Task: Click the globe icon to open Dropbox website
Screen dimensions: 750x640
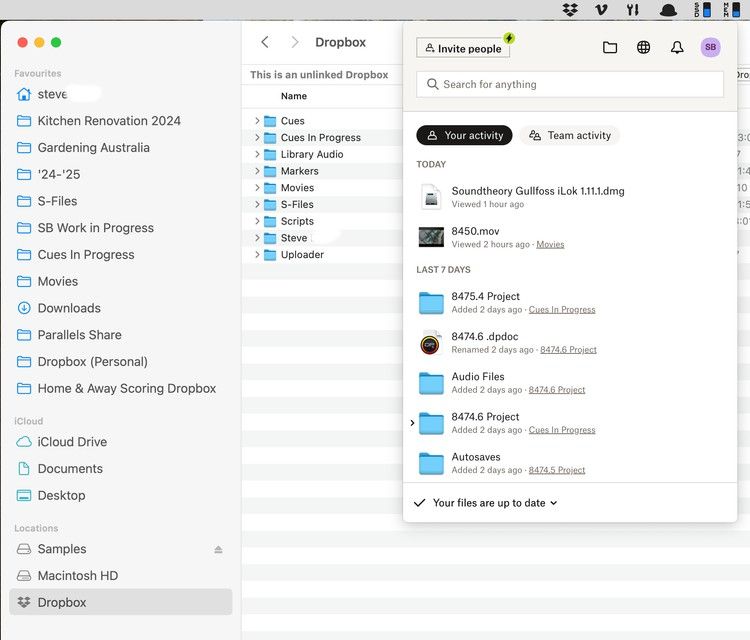Action: tap(643, 47)
